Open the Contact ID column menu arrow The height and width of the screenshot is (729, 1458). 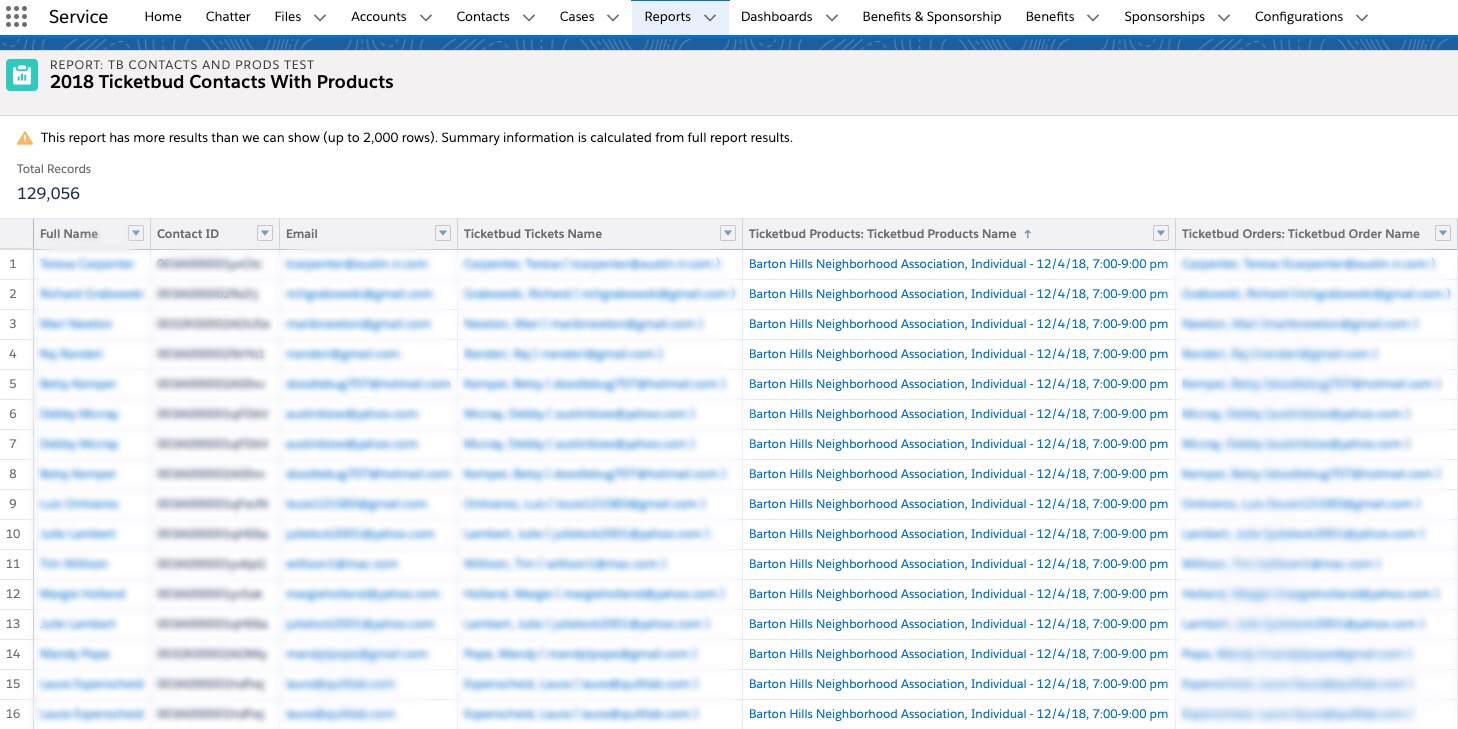[x=265, y=233]
